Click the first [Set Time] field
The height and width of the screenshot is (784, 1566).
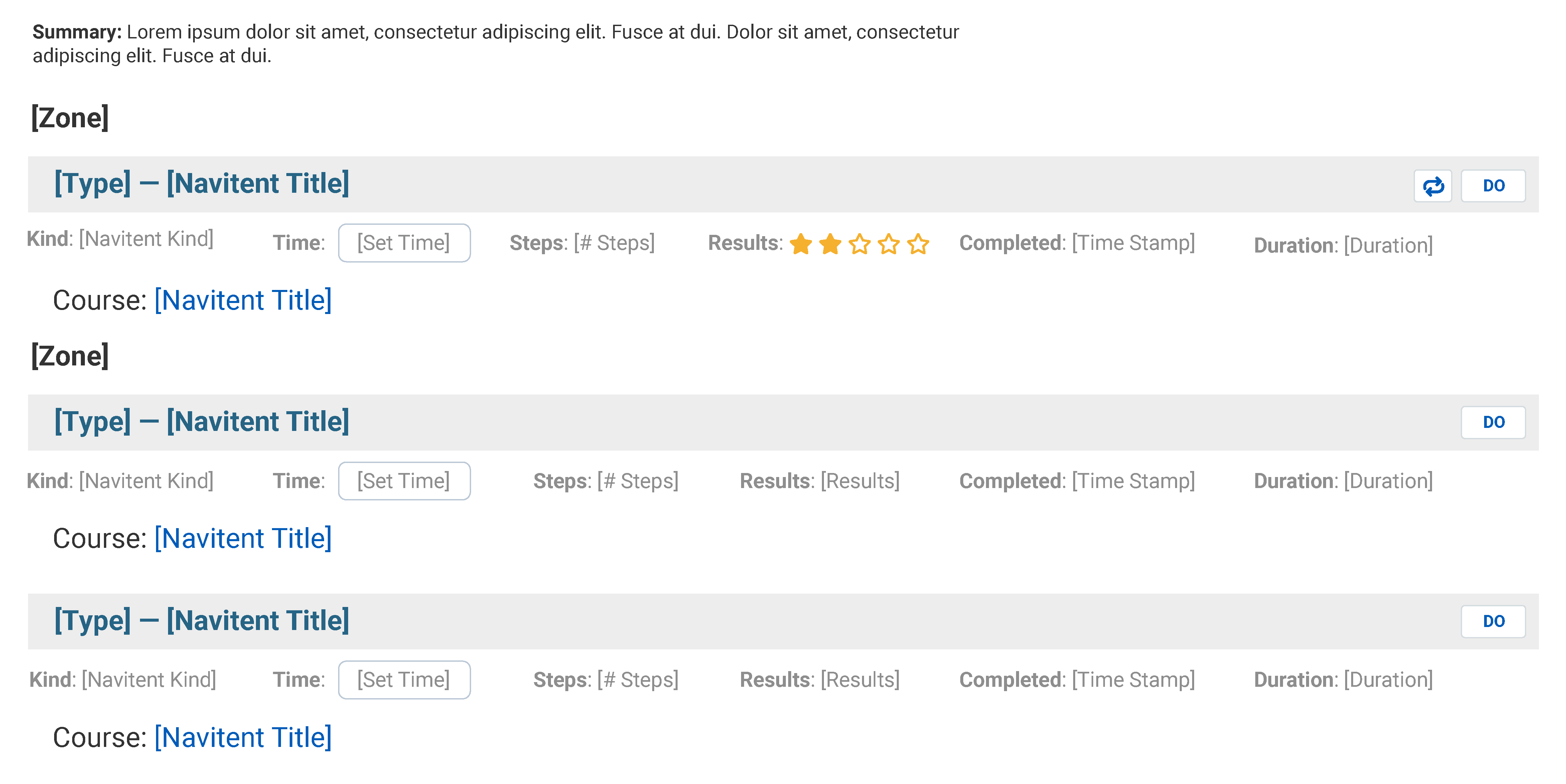coord(404,243)
